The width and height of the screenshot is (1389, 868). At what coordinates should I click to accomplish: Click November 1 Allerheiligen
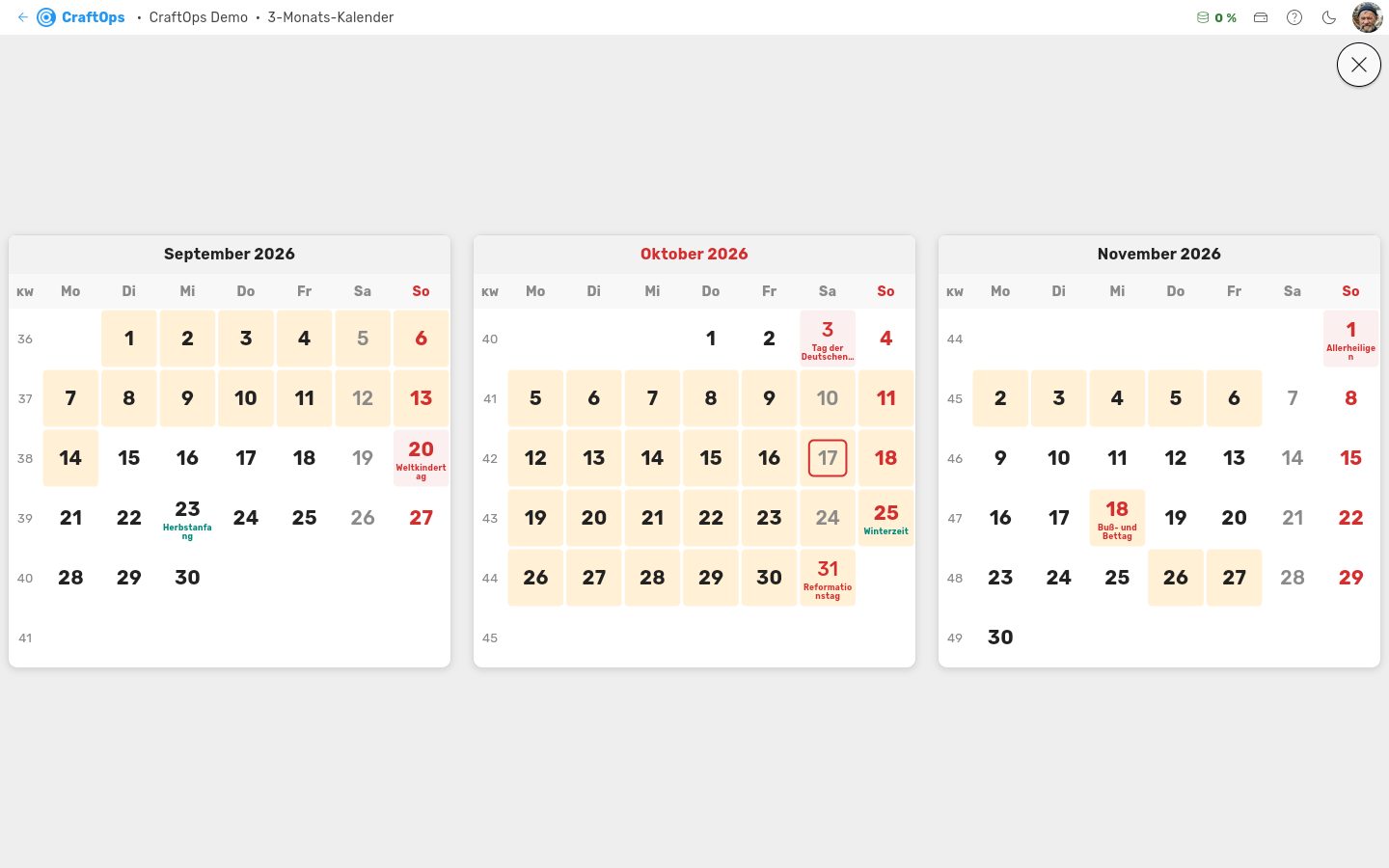tap(1351, 339)
